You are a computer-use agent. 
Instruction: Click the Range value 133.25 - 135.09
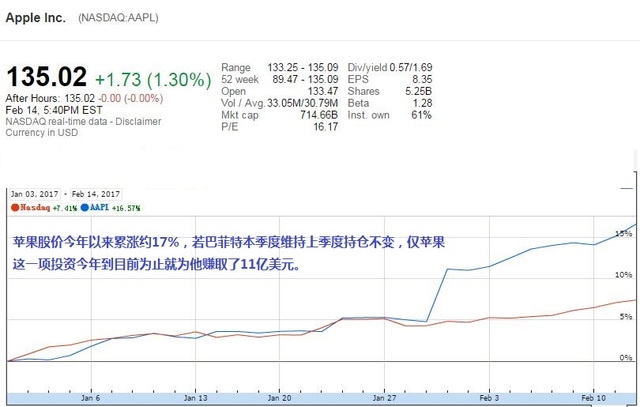coord(303,67)
